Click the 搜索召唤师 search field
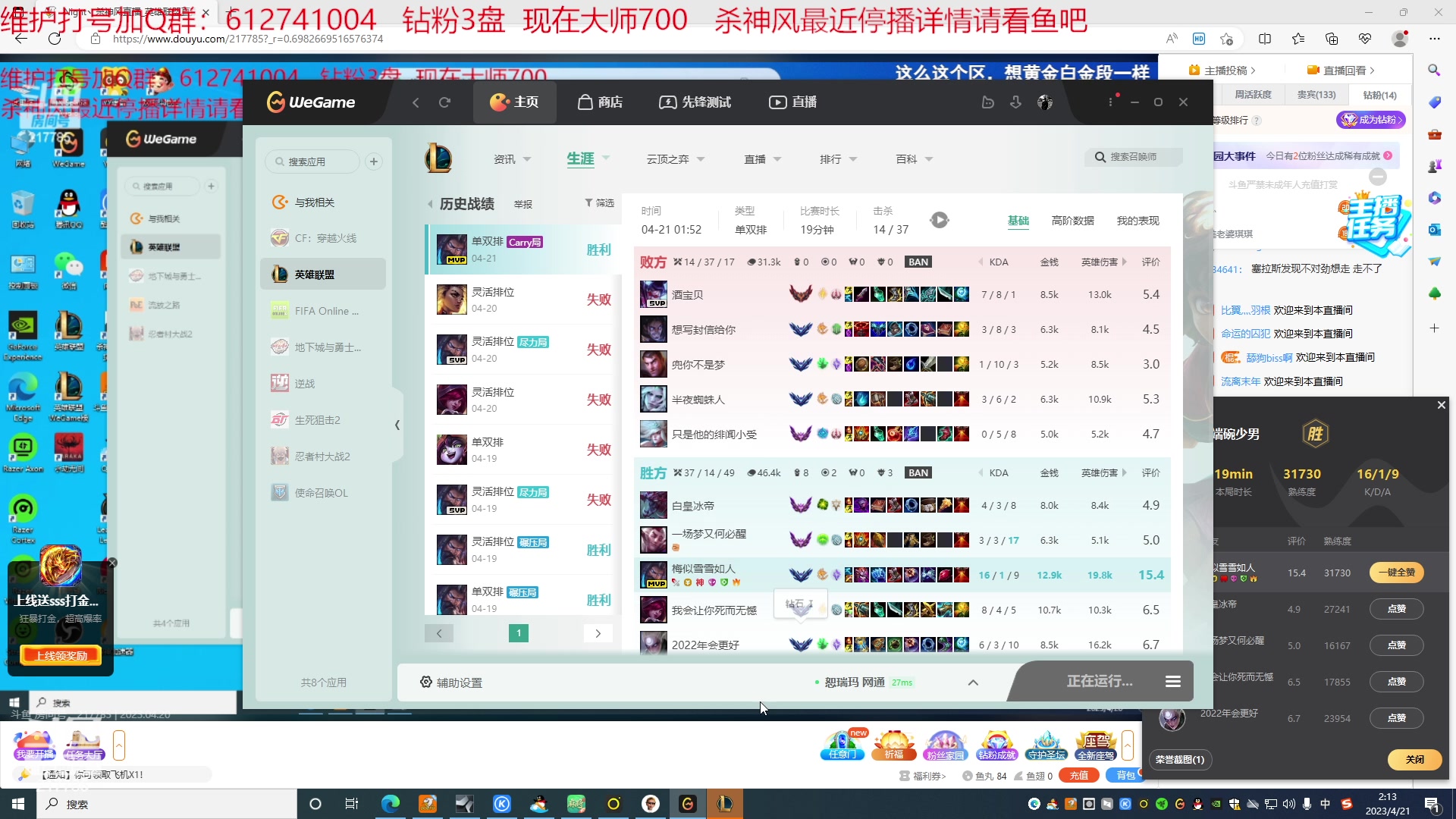This screenshot has width=1456, height=819. click(x=1134, y=157)
